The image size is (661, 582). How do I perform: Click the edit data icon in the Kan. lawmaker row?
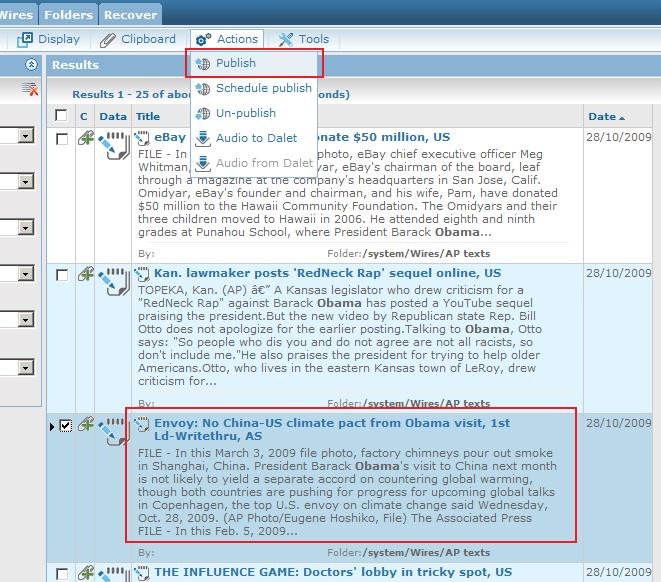[114, 282]
